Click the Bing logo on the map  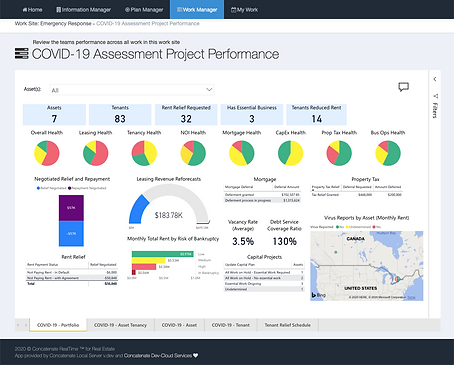point(319,295)
